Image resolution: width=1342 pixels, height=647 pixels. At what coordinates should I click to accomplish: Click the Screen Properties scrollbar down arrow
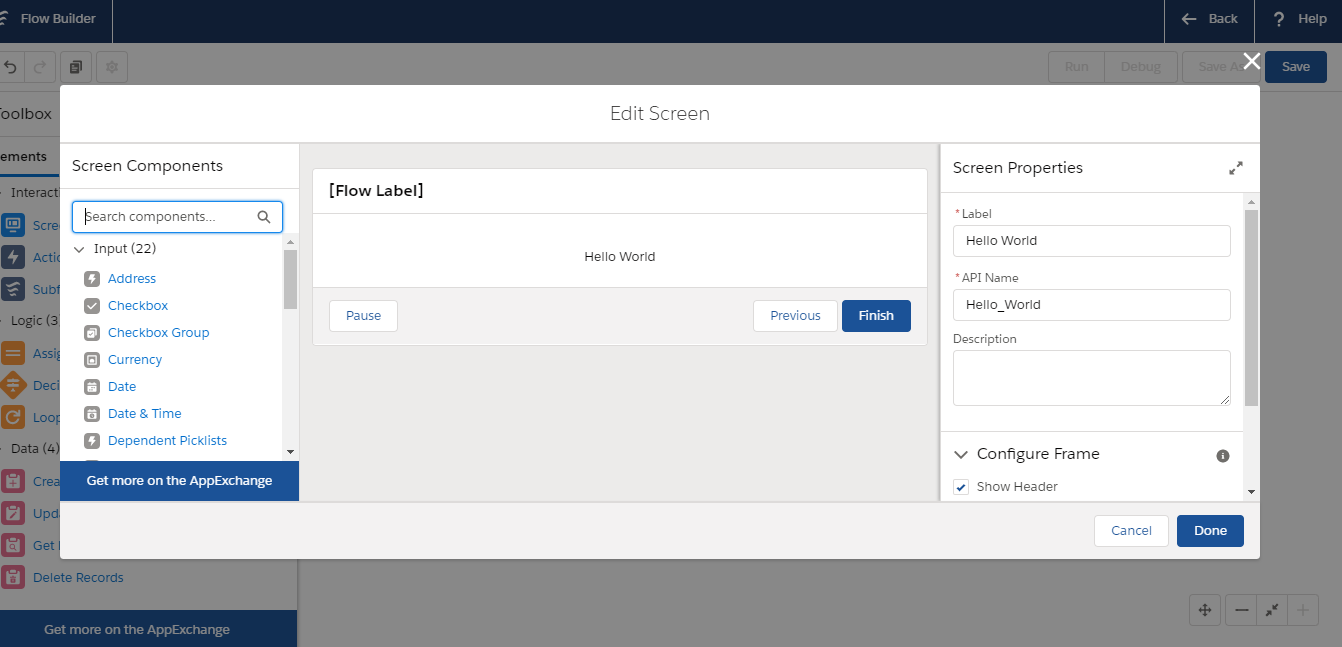coord(1251,491)
